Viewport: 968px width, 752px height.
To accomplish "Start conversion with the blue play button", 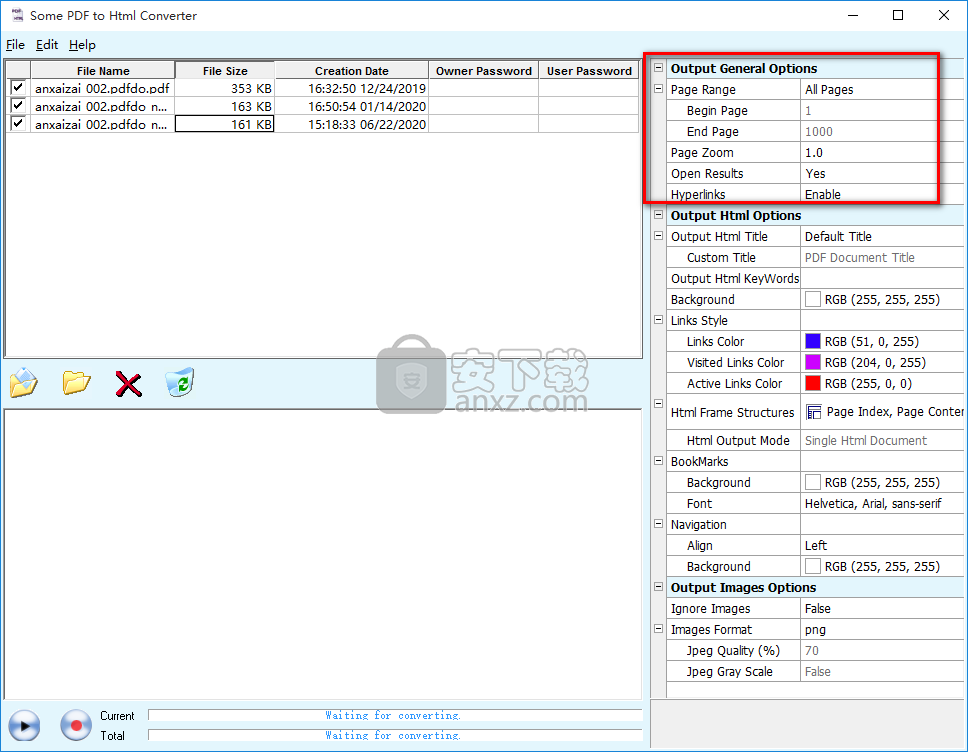I will [x=25, y=725].
